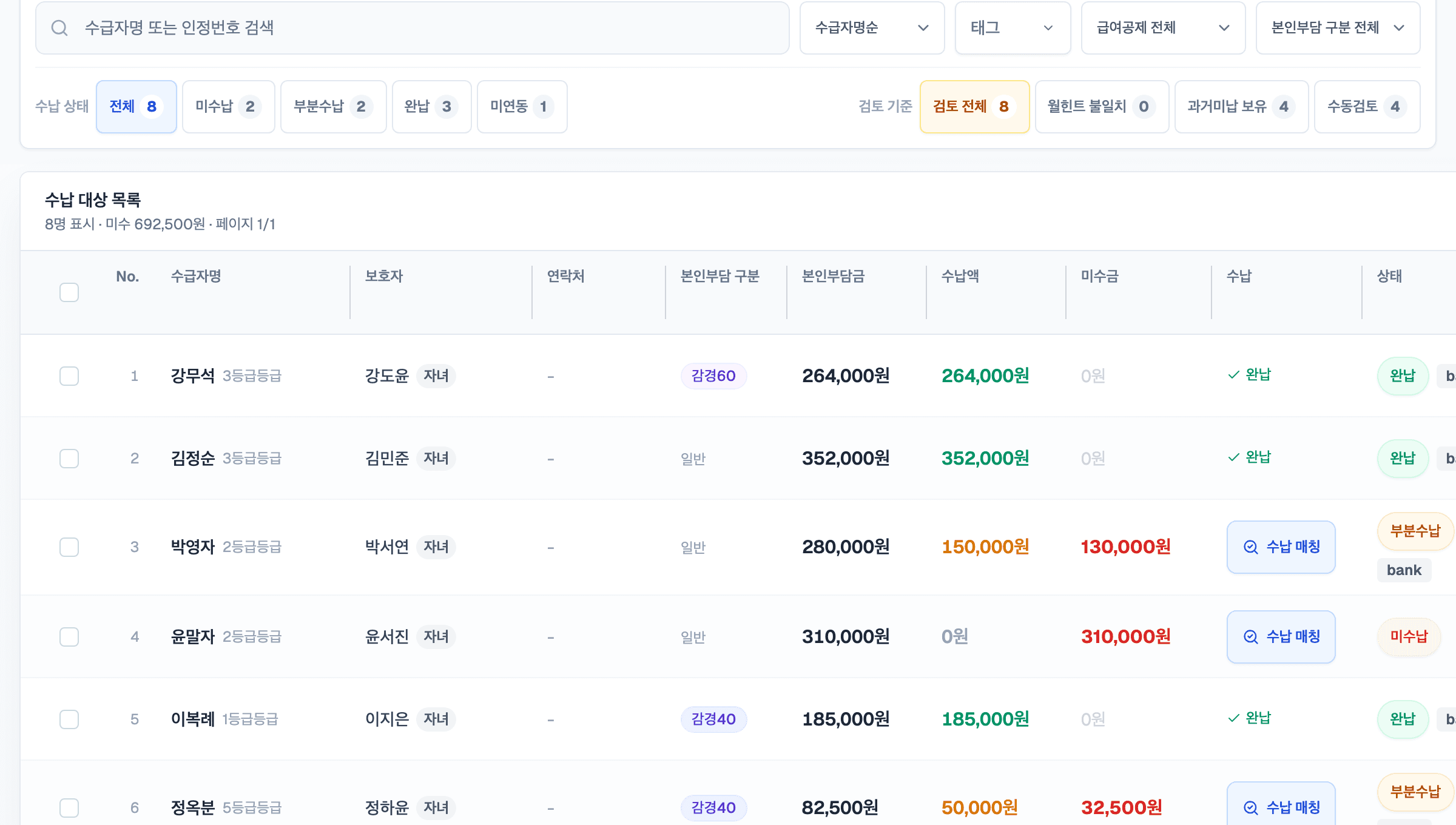Open the 수급자명순 sort dropdown
This screenshot has height=825, width=1456.
pos(872,28)
